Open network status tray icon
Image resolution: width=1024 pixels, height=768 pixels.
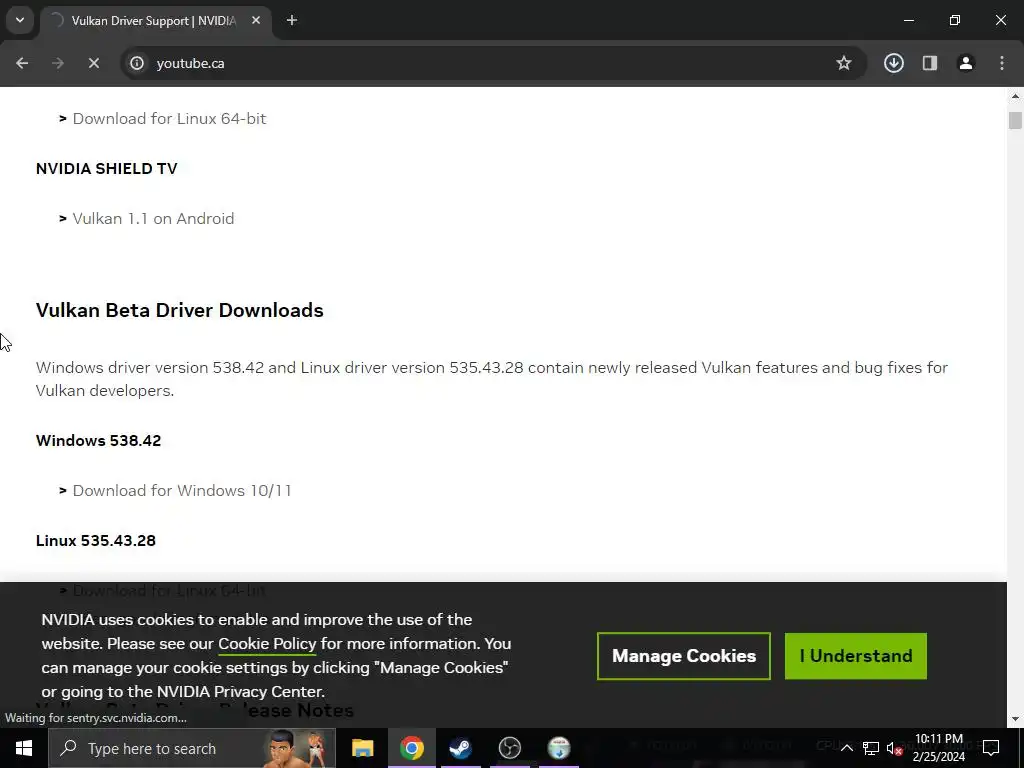[x=871, y=748]
